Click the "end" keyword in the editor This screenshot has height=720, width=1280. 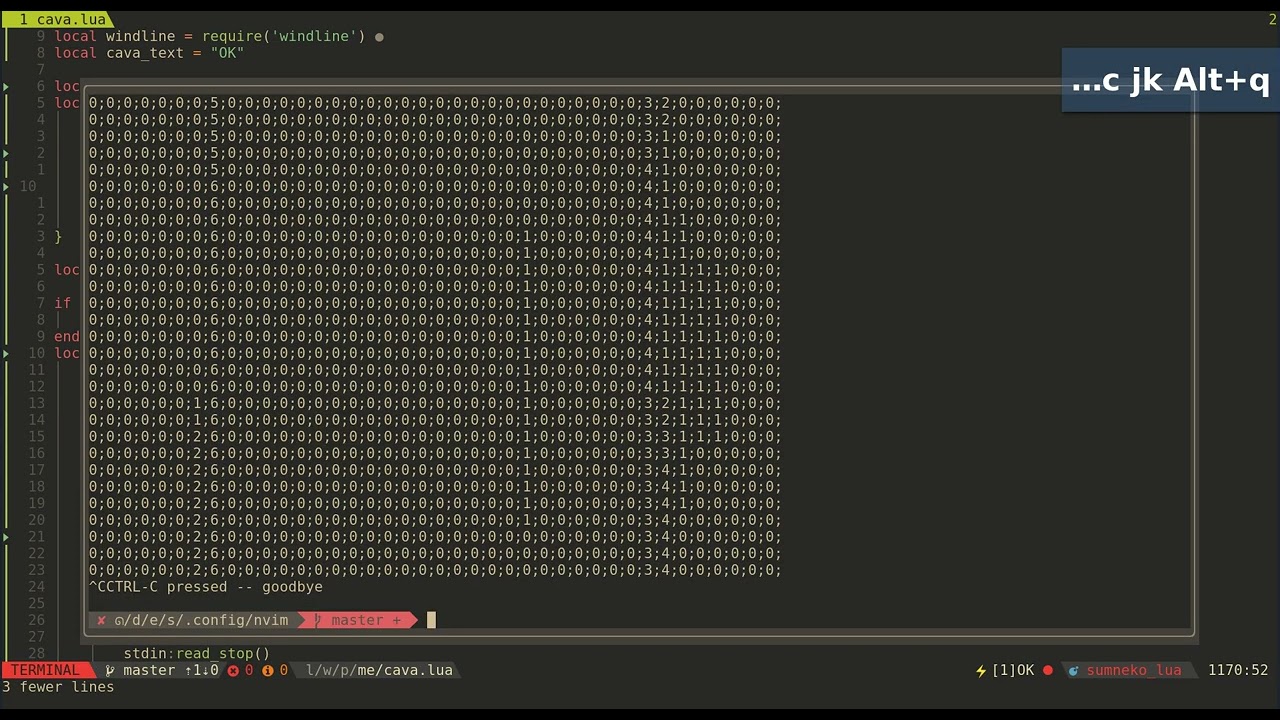click(66, 337)
